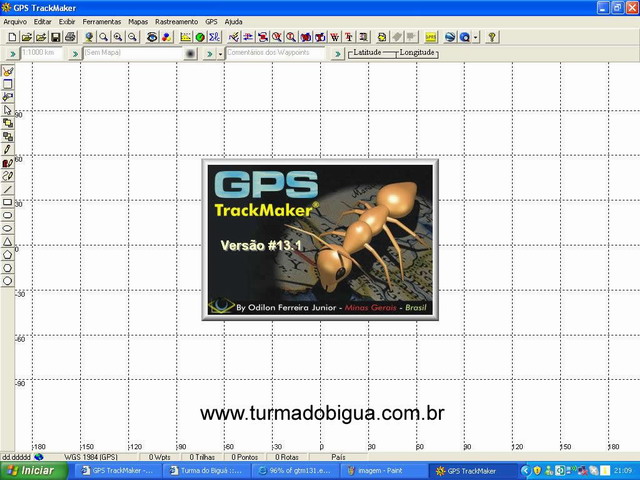Open dropdown arrow beside globe search icon
This screenshot has height=480, width=640.
tap(476, 37)
